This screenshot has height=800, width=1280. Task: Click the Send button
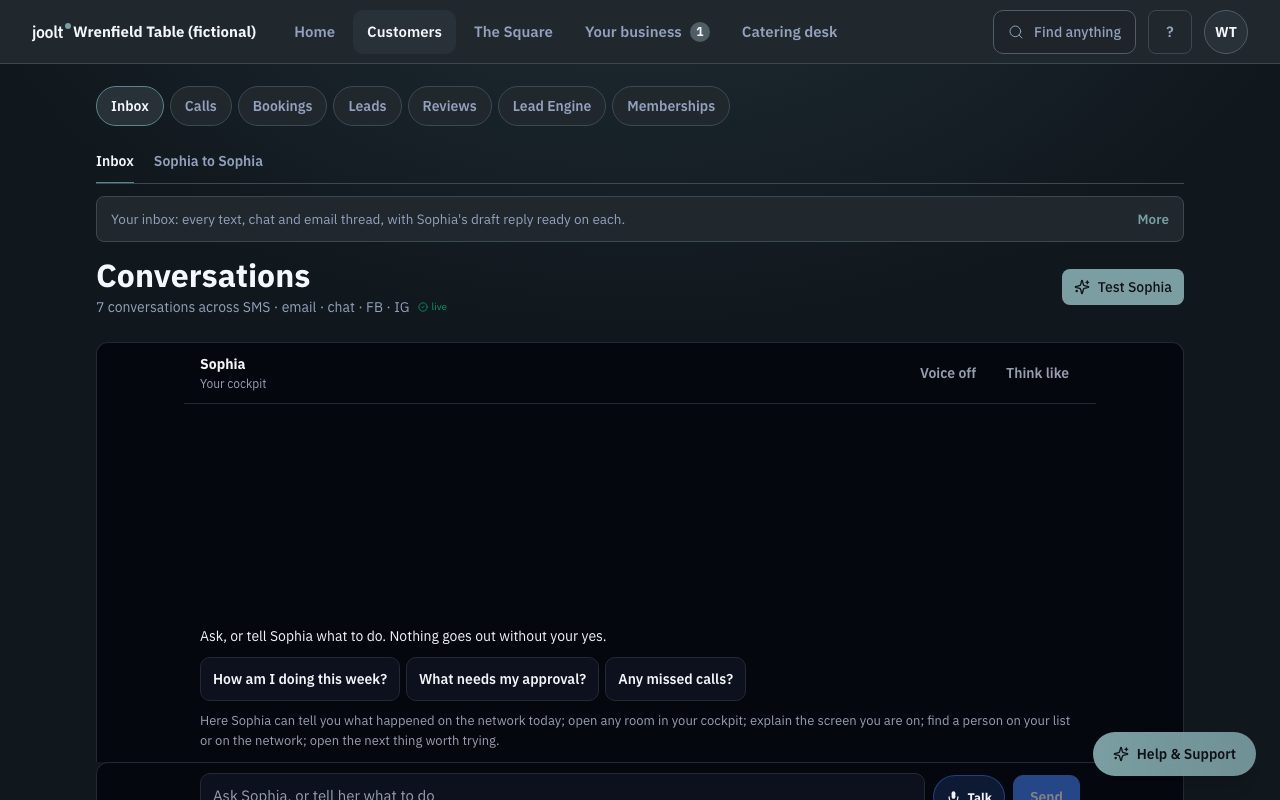point(1046,788)
